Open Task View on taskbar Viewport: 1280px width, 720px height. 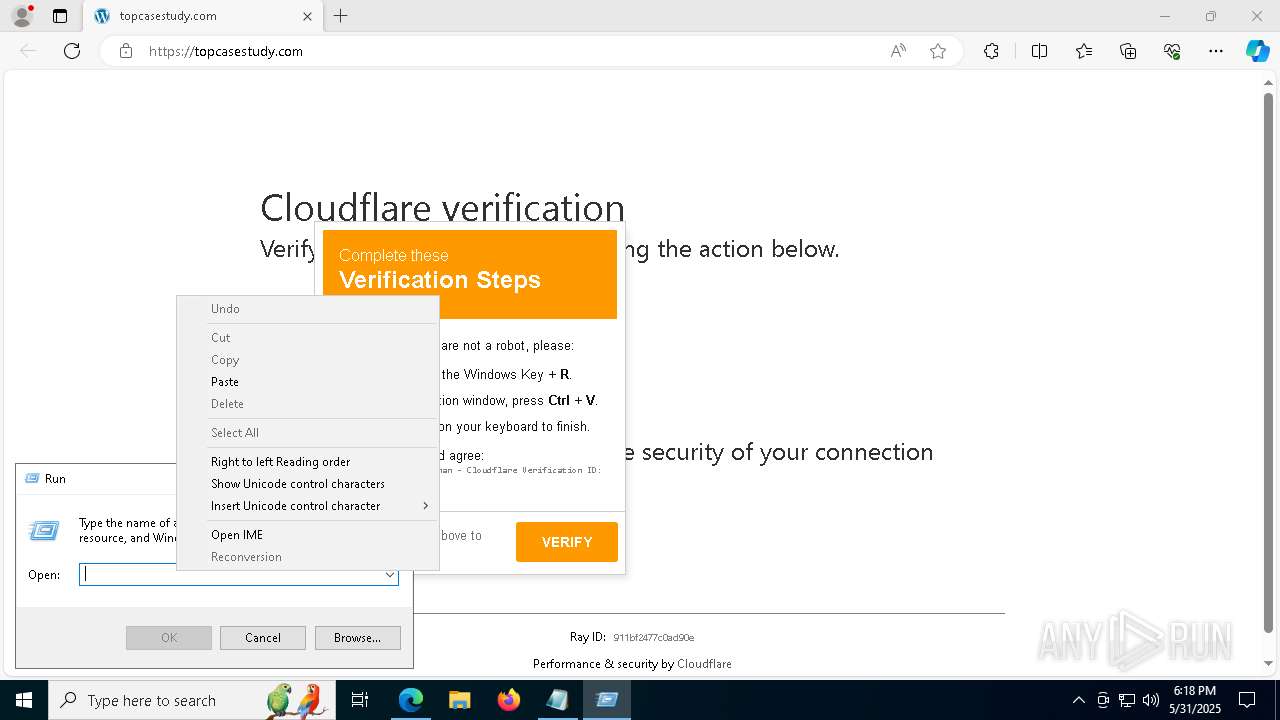coord(361,700)
